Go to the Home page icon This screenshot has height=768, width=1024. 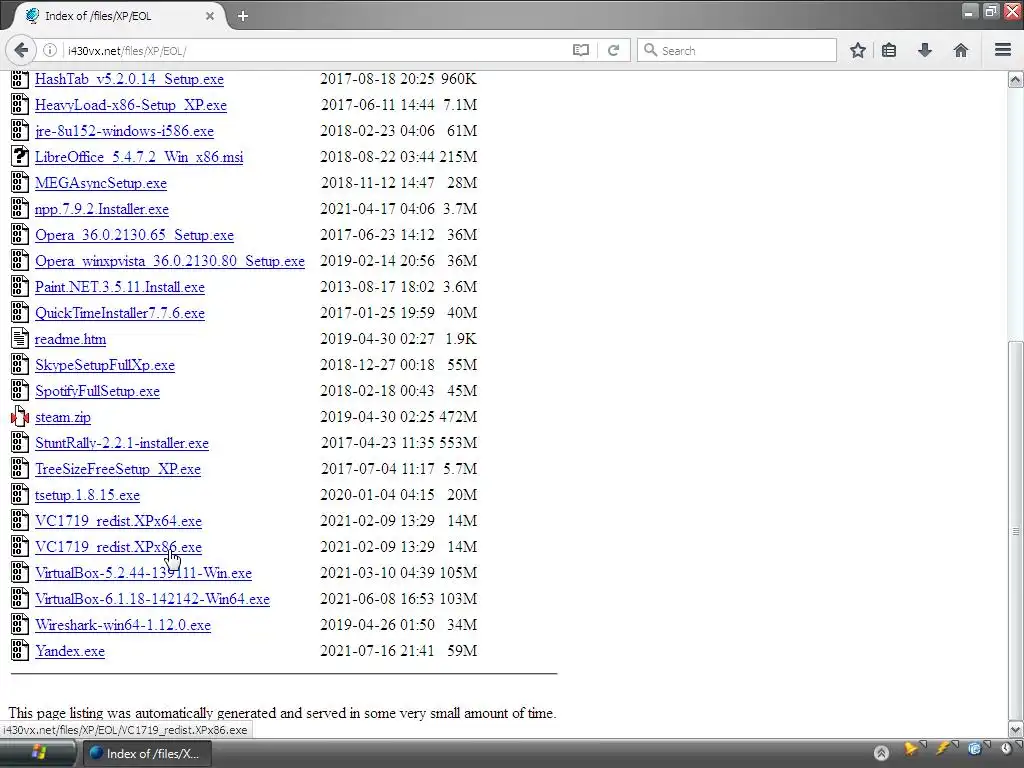[961, 50]
